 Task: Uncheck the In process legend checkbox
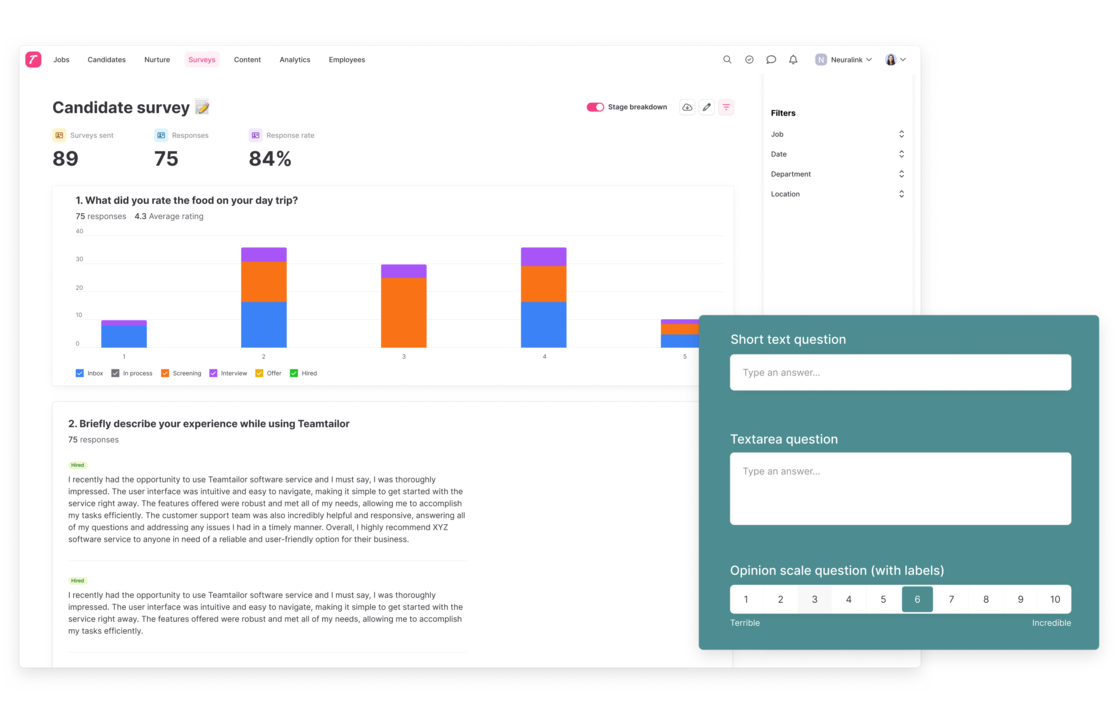click(x=115, y=373)
